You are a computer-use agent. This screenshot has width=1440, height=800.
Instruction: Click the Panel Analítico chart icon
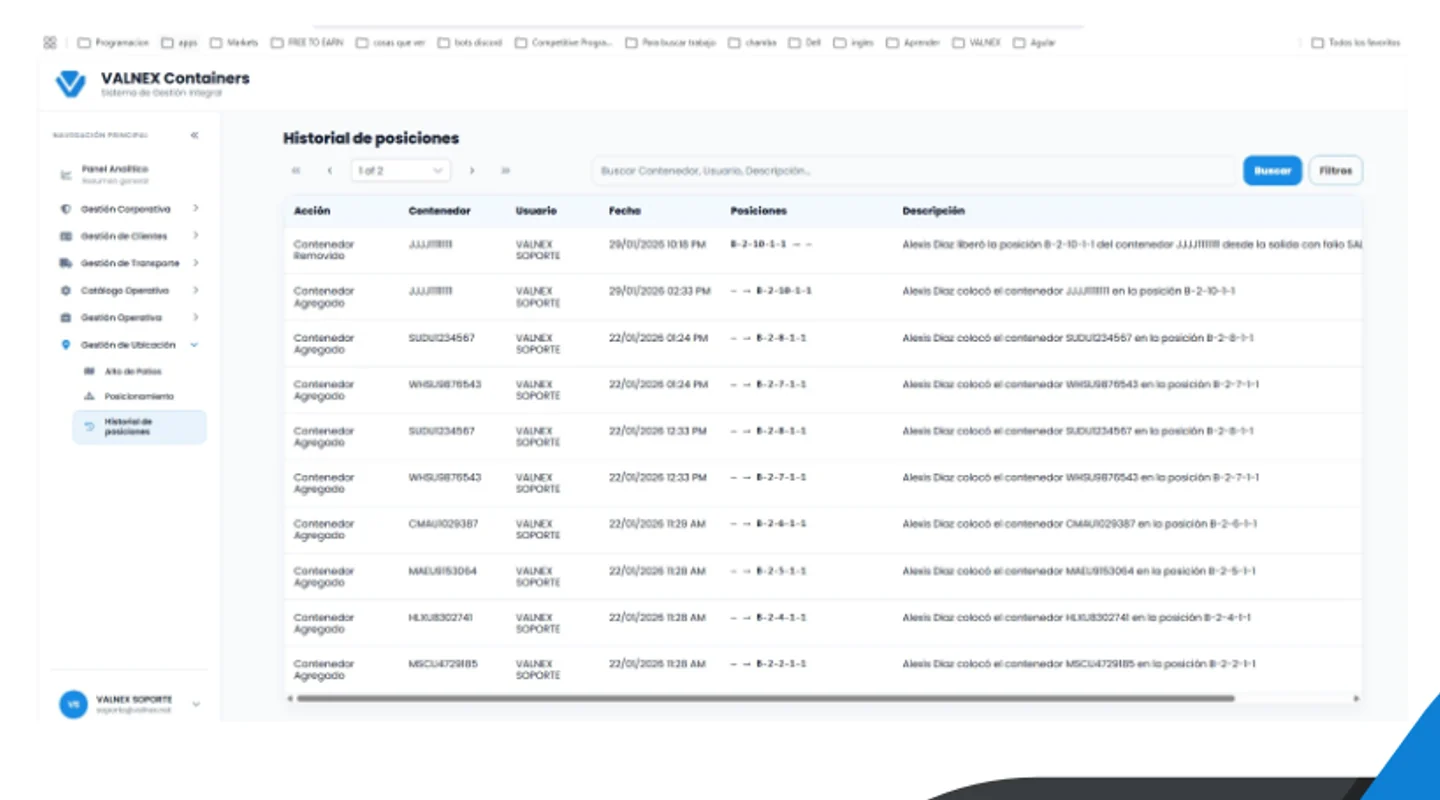tap(66, 175)
